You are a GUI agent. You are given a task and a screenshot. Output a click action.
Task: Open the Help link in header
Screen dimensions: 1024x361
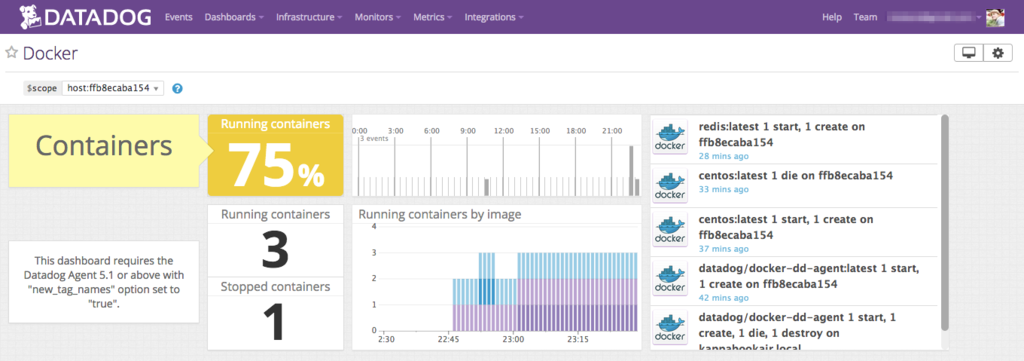[x=831, y=18]
